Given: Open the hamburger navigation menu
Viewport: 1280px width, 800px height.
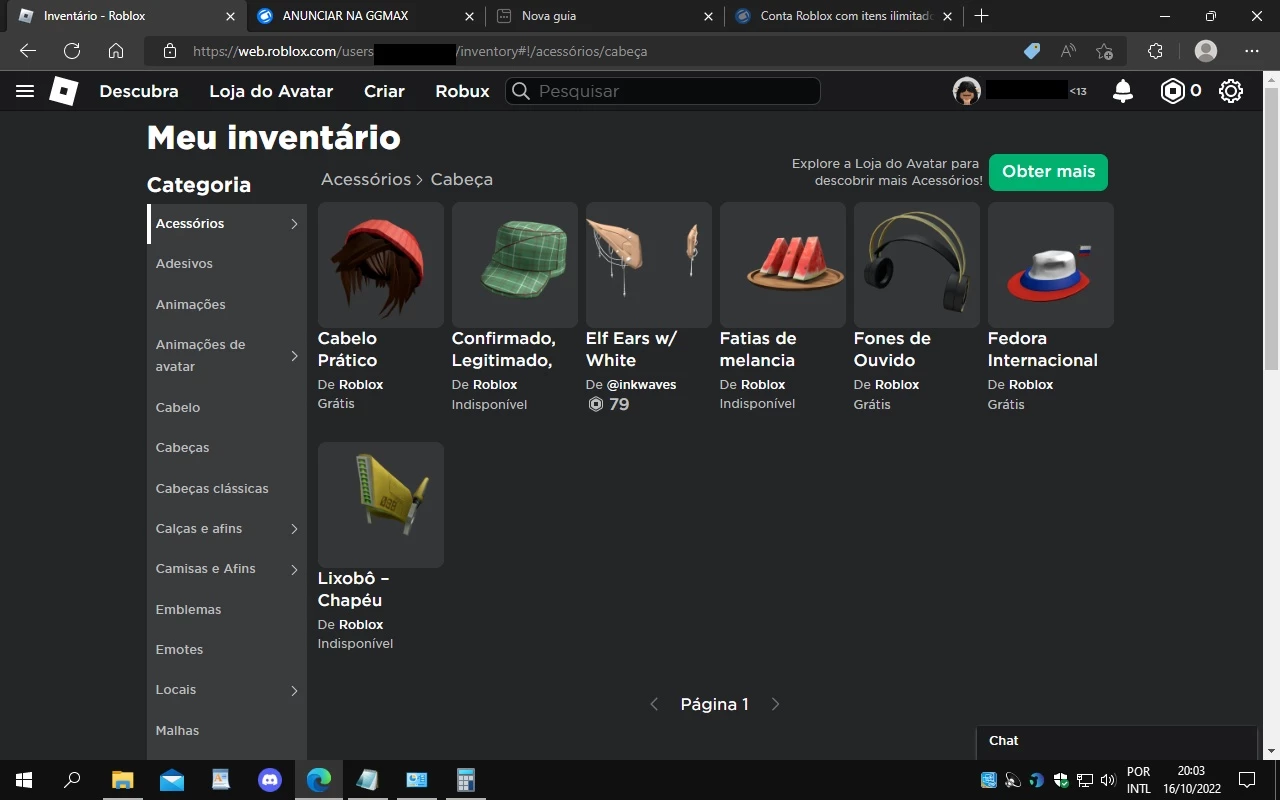Looking at the screenshot, I should (25, 91).
